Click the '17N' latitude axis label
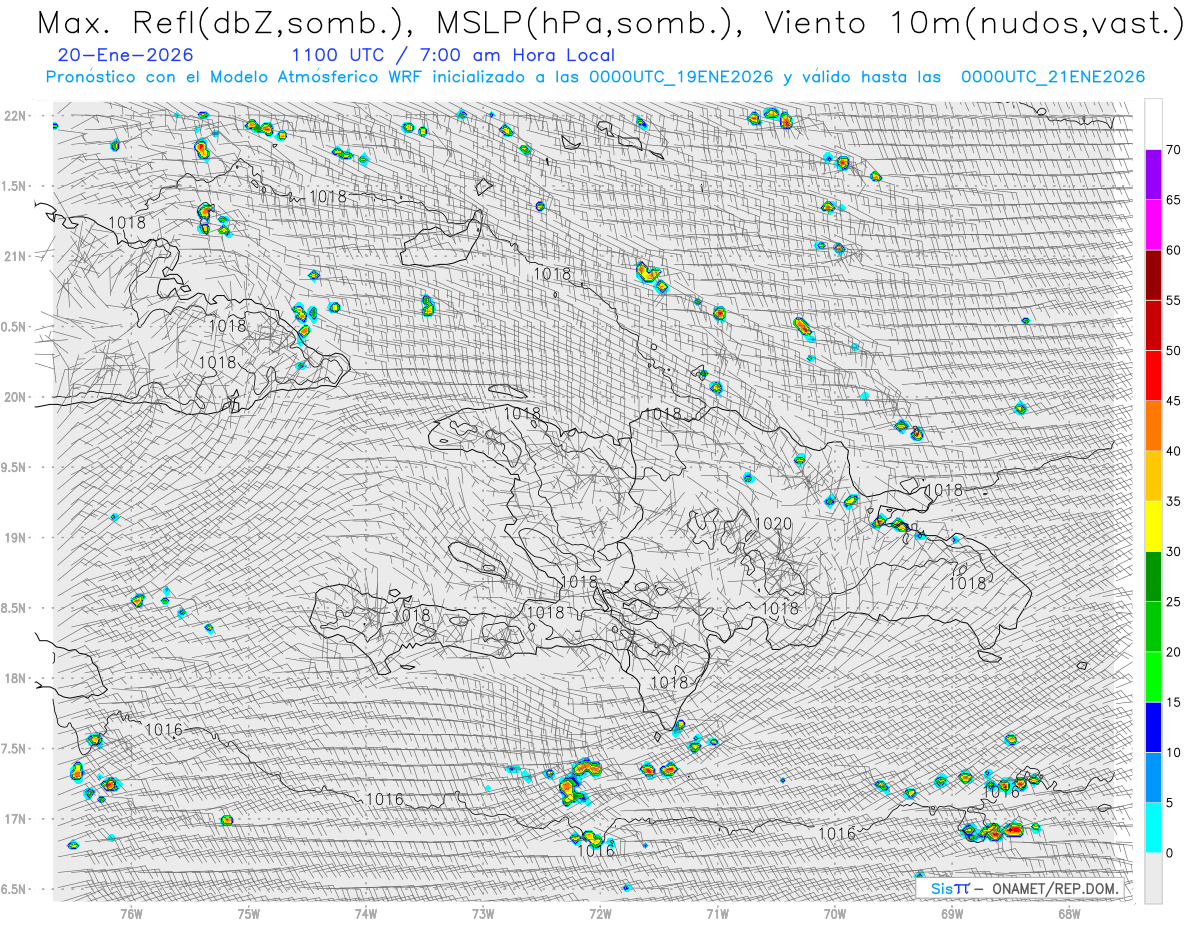This screenshot has height=927, width=1200. 16,819
